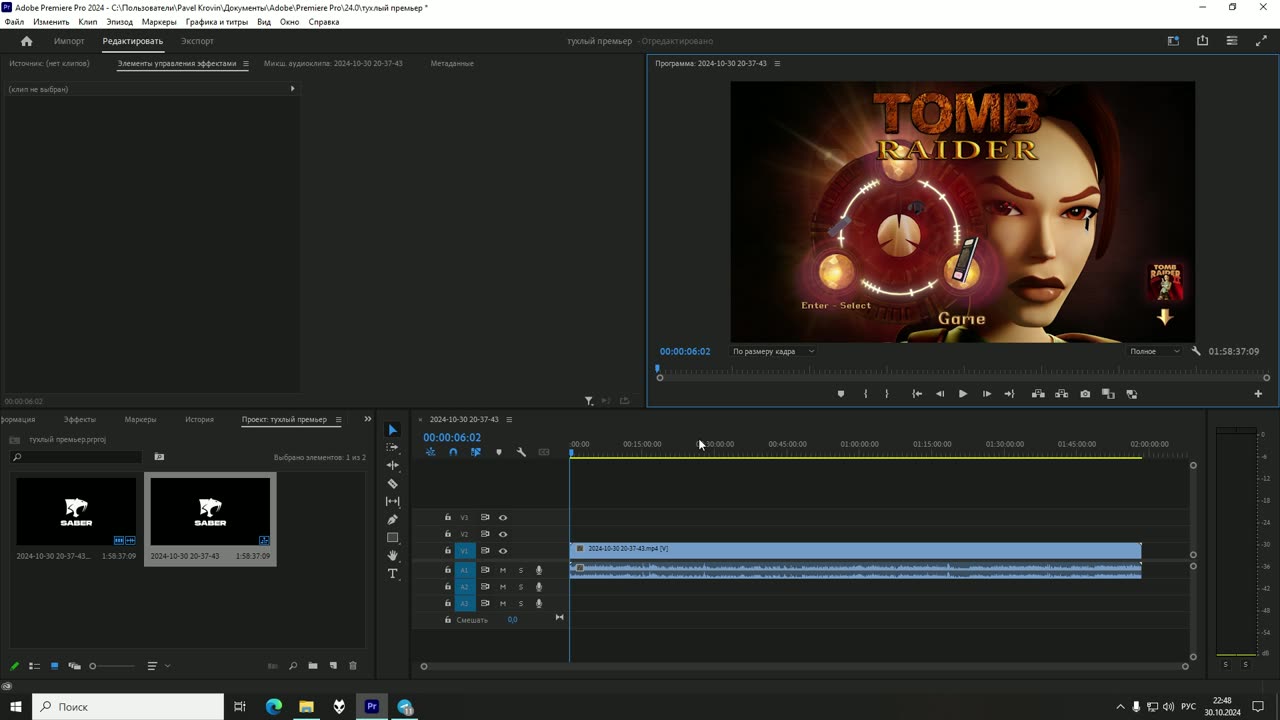
Task: Open comparison view in the program monitor
Action: point(1108,394)
